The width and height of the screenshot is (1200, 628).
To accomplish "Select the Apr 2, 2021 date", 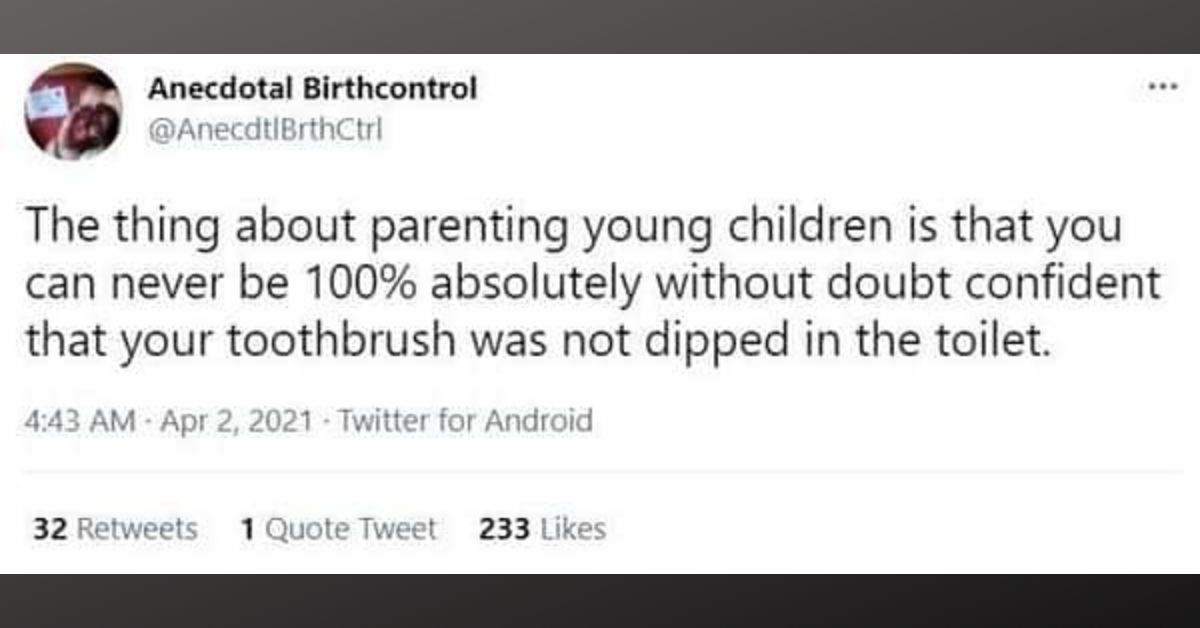I will click(238, 420).
